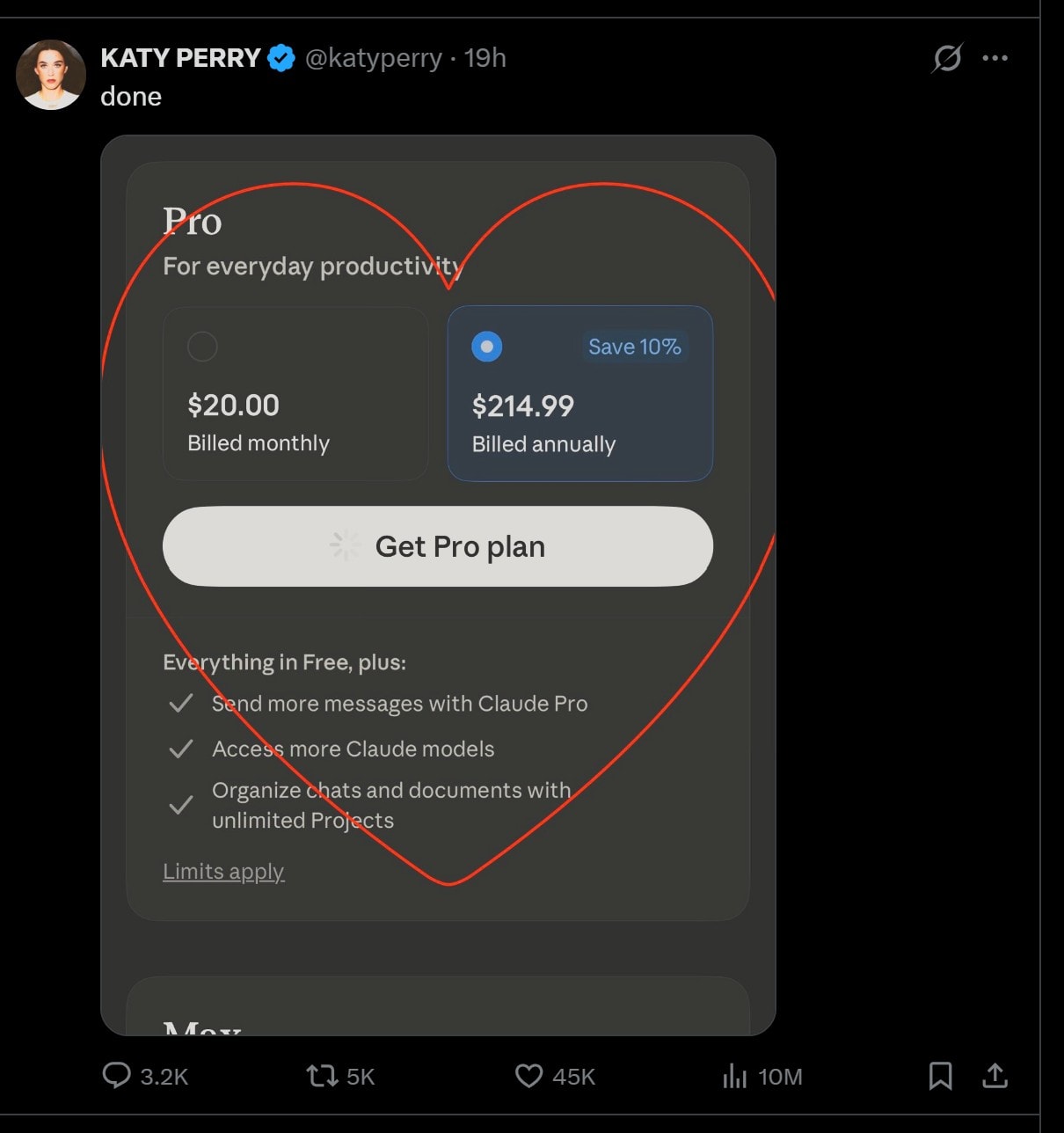Image resolution: width=1064 pixels, height=1133 pixels.
Task: Click the reply comment icon
Action: [117, 1075]
